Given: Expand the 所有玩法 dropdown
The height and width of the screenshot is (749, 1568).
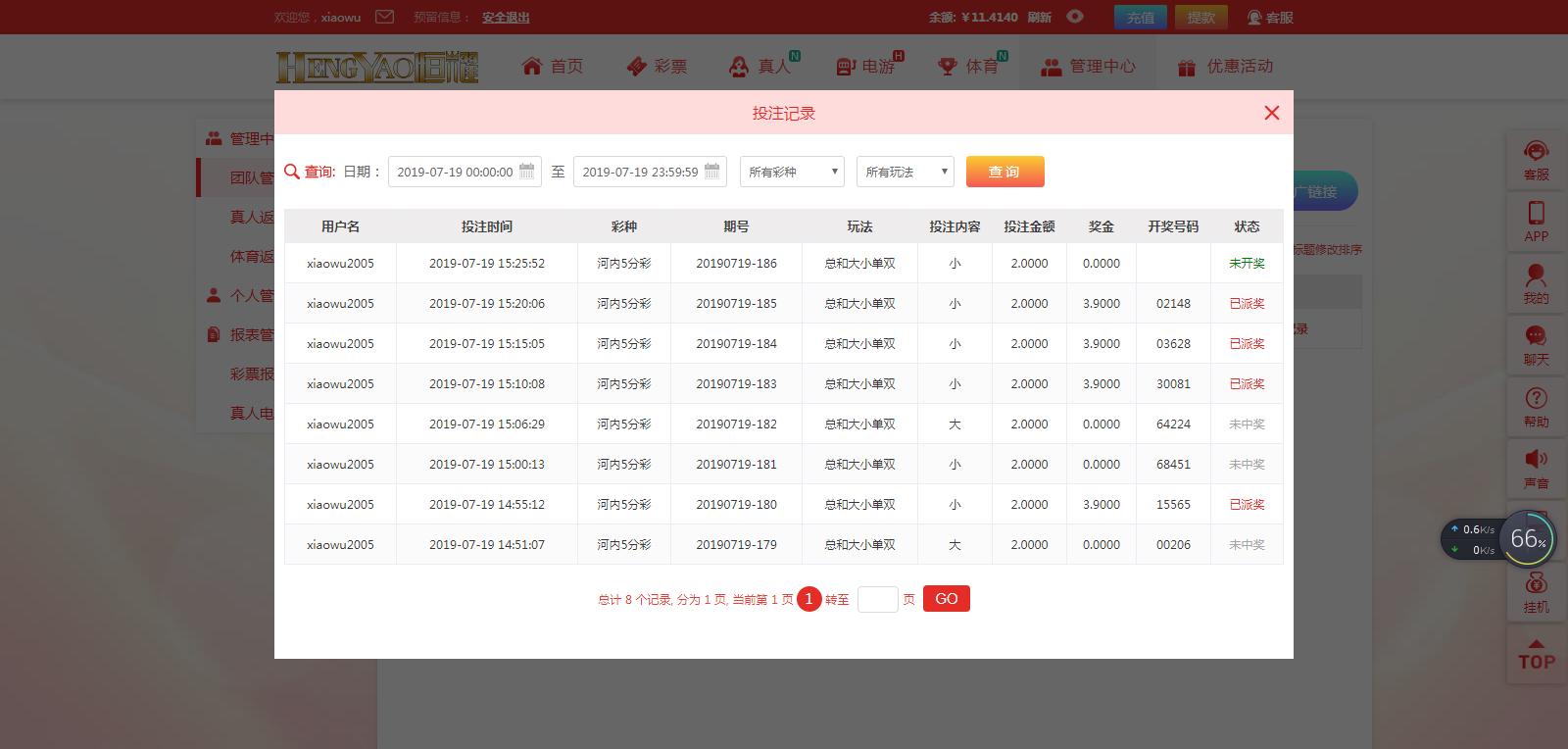Looking at the screenshot, I should (906, 172).
